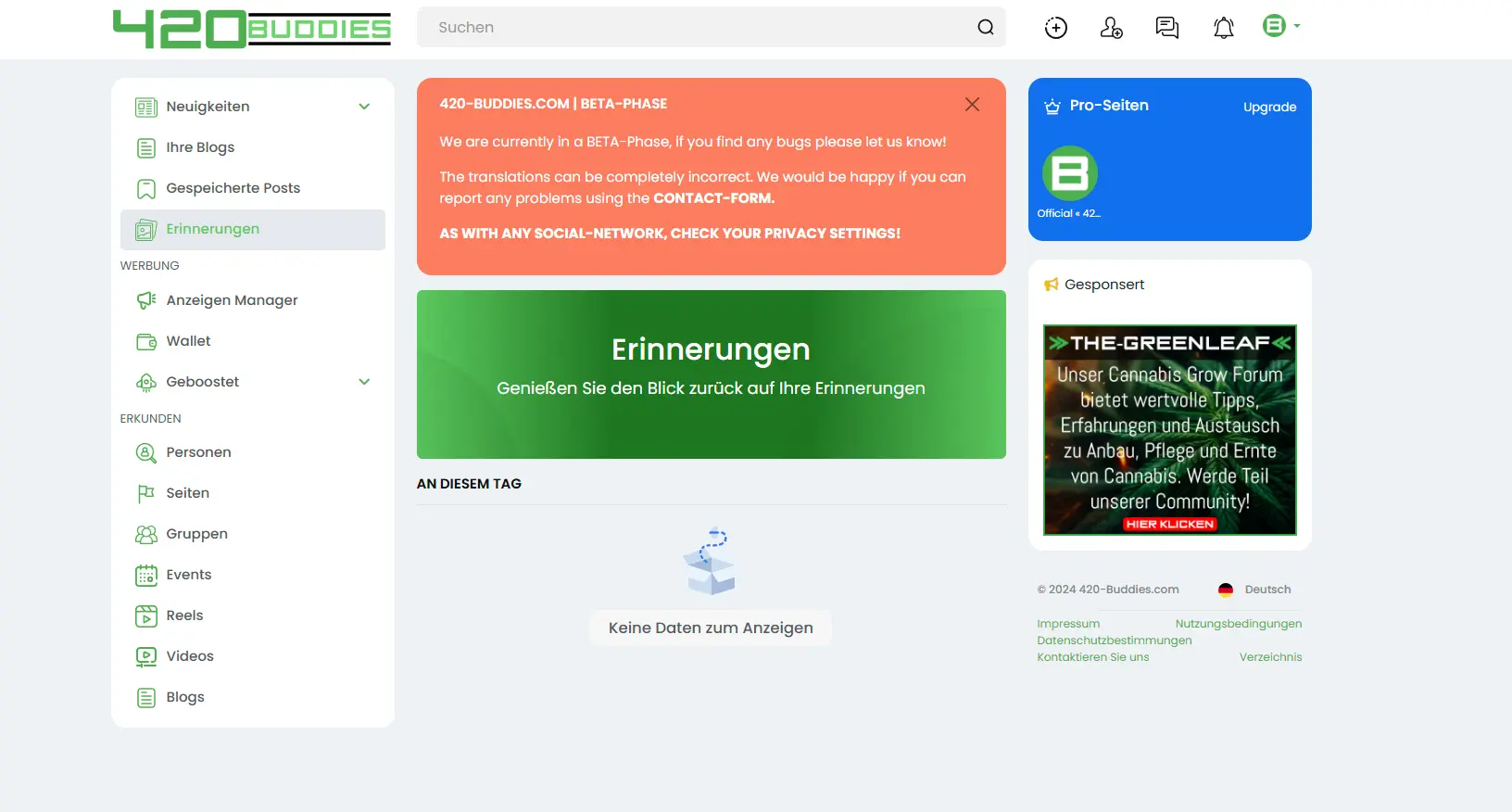
Task: Go to Gespeicherte Posts
Action: 233,188
